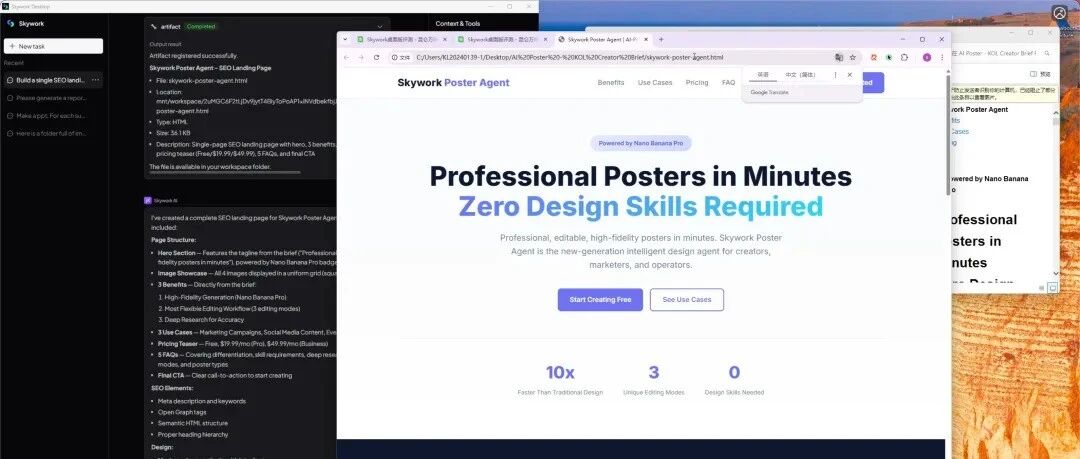The width and height of the screenshot is (1080, 459).
Task: Click the Skywork AI avatar icon
Action: click(x=147, y=201)
